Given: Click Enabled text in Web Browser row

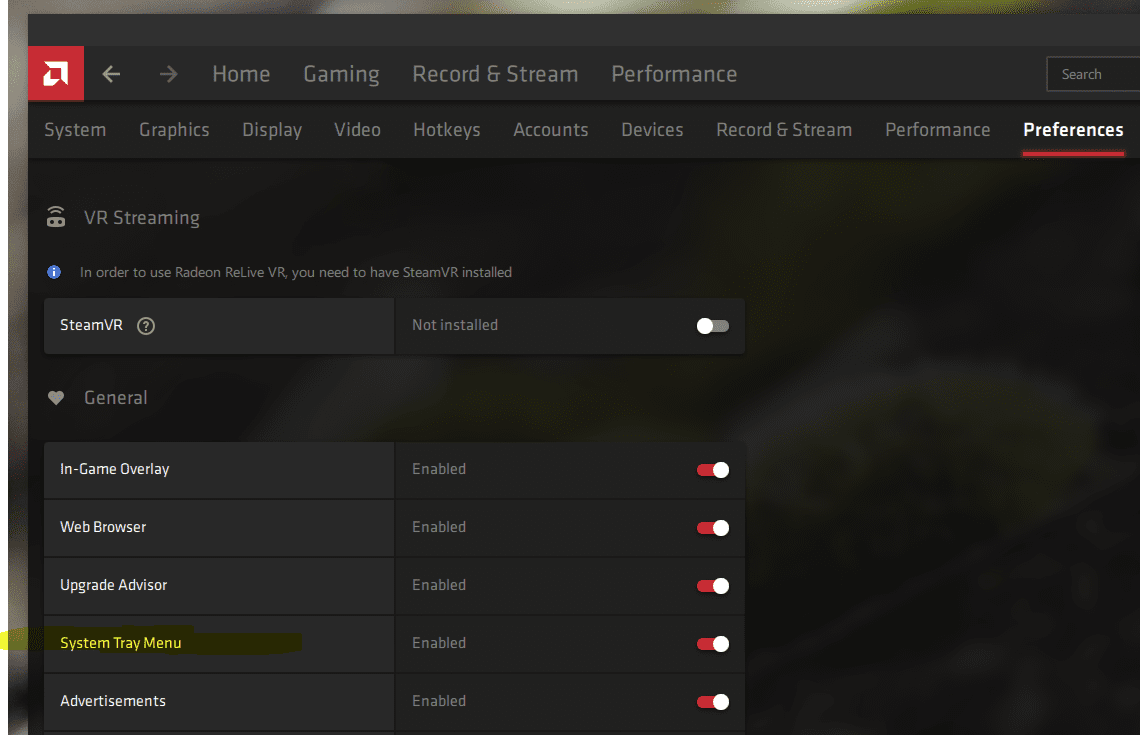Looking at the screenshot, I should 439,527.
